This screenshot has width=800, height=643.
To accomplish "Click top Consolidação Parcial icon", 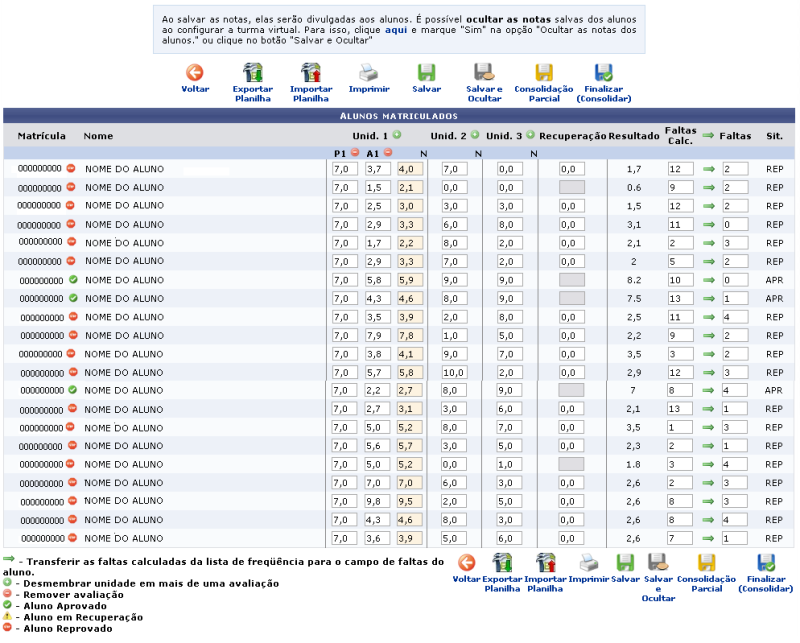I will pyautogui.click(x=544, y=72).
